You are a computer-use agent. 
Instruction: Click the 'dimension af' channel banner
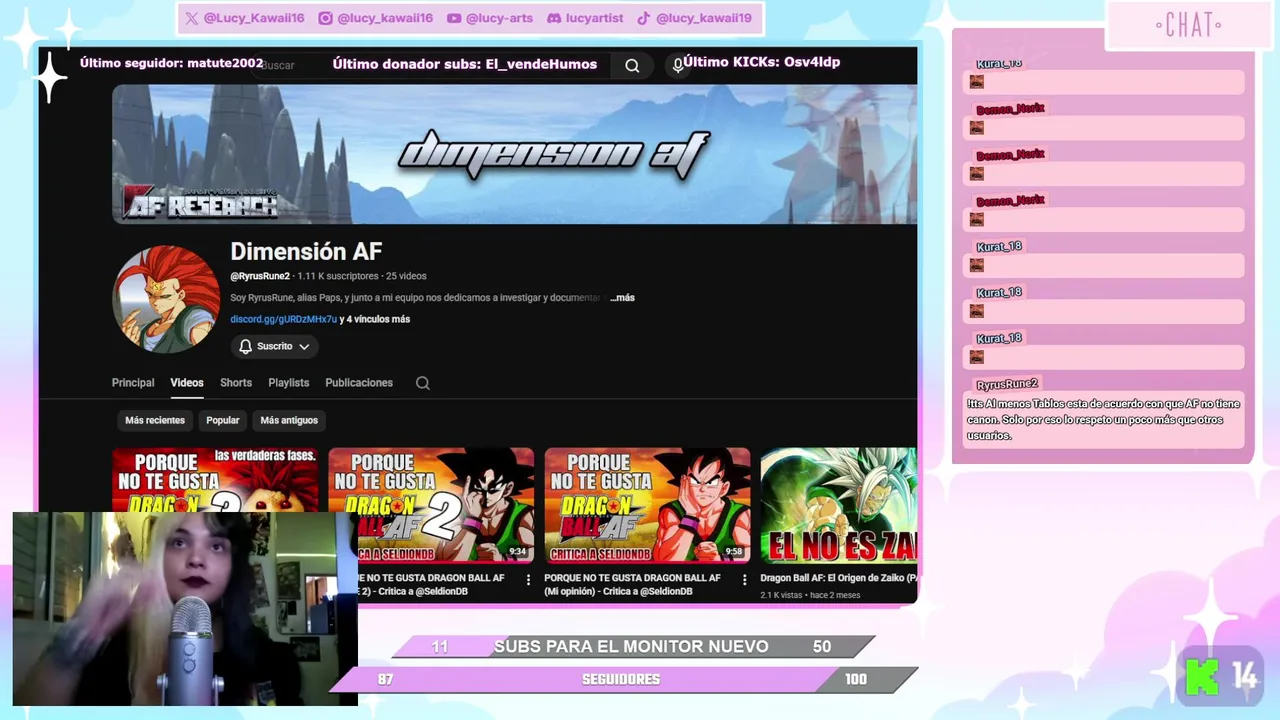point(514,154)
